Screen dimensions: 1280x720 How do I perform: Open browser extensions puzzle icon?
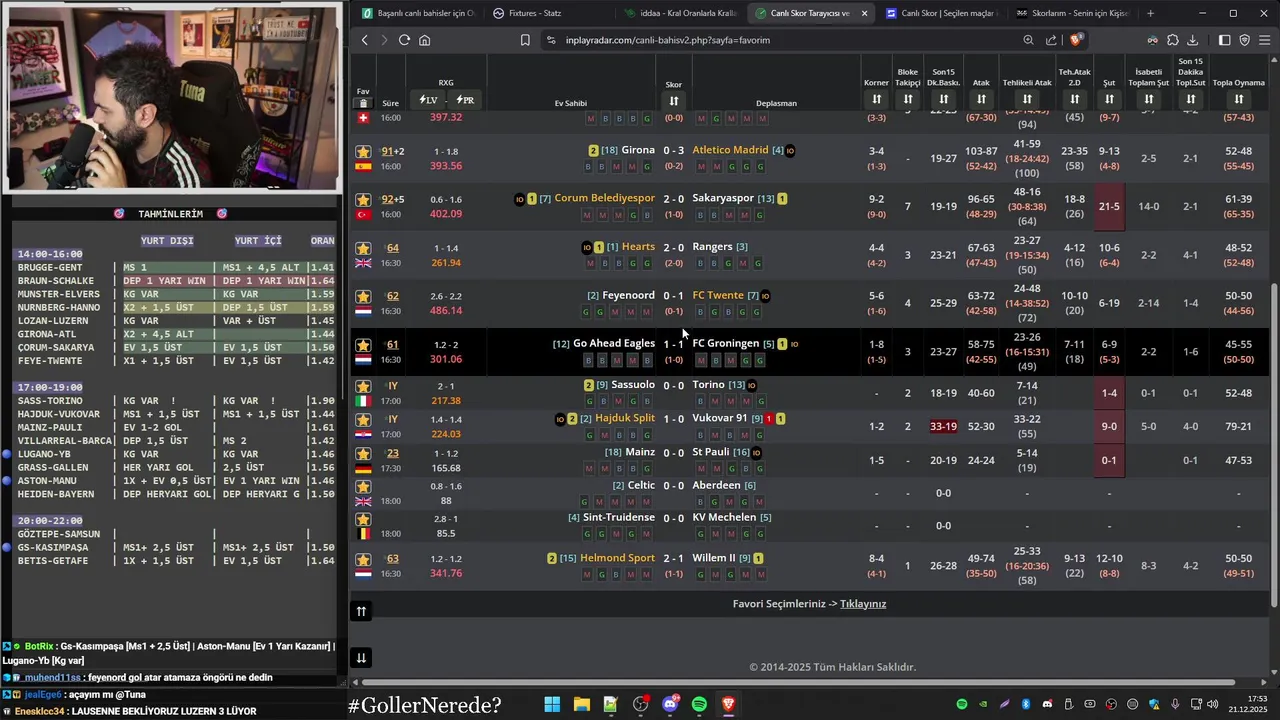[x=1173, y=40]
